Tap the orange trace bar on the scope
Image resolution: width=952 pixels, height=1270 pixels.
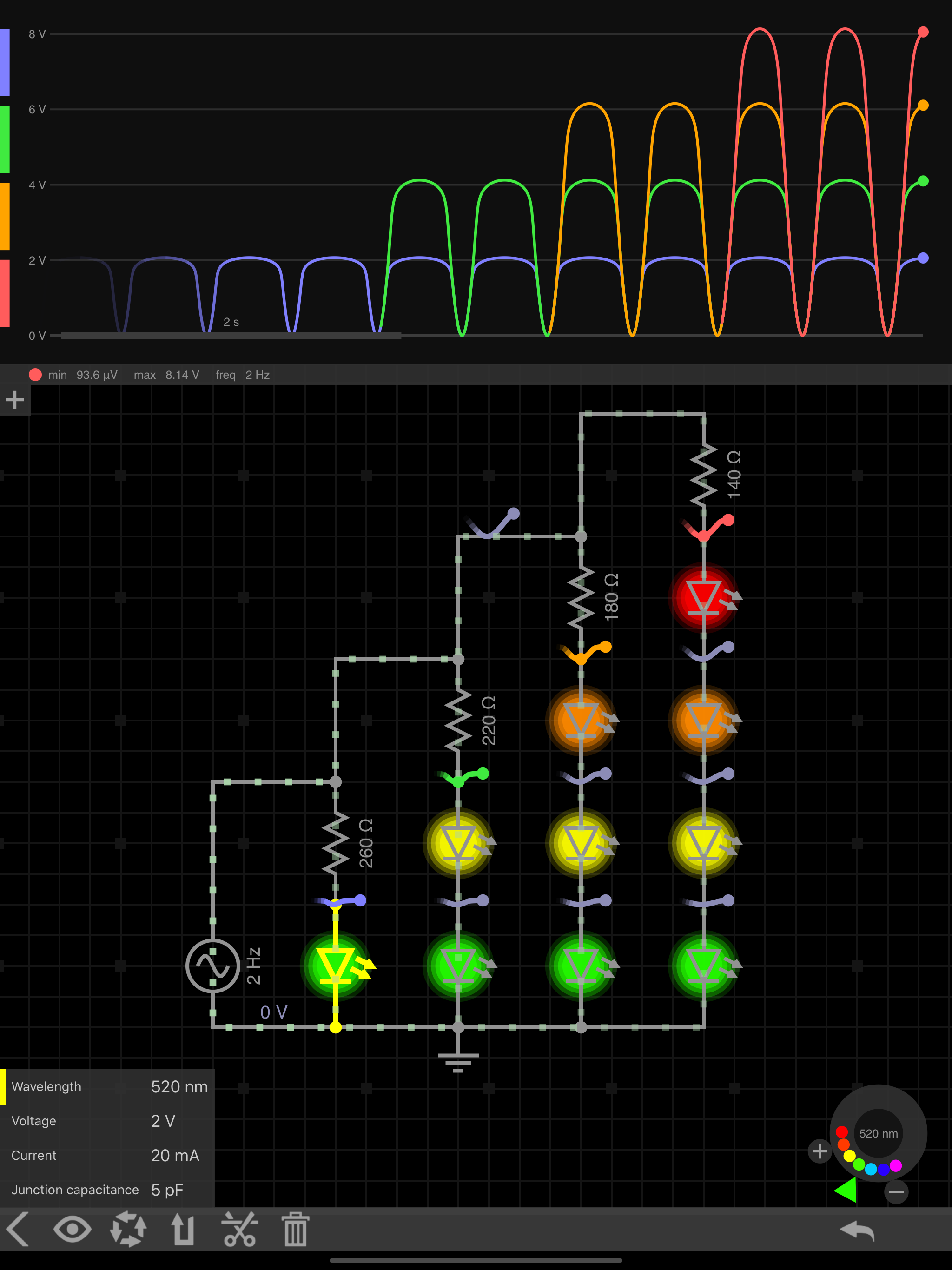(x=5, y=217)
